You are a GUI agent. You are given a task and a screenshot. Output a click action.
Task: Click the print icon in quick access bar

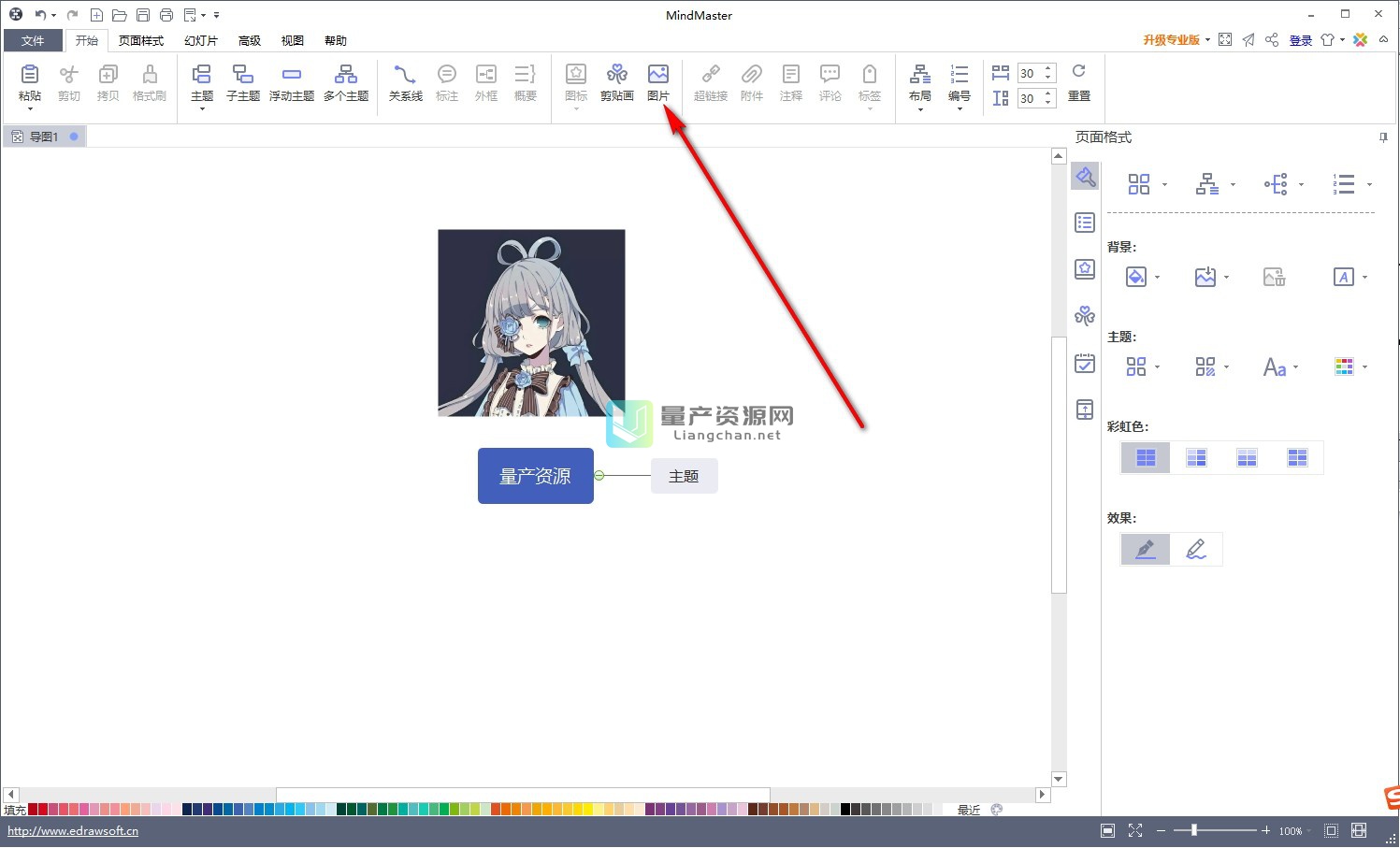coord(166,15)
